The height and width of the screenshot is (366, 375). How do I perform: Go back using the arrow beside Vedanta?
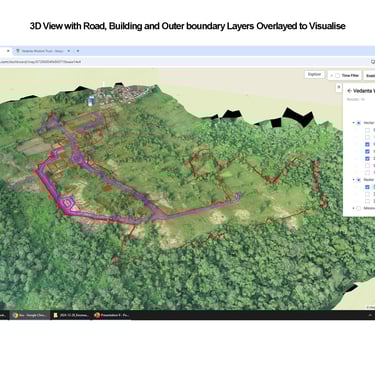(349, 91)
